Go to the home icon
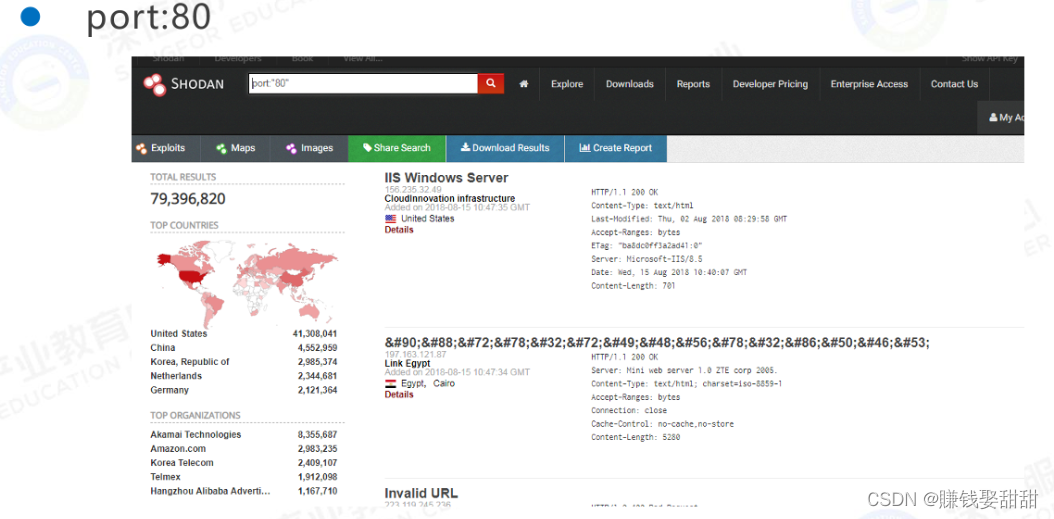Image resolution: width=1054 pixels, height=519 pixels. coord(524,84)
